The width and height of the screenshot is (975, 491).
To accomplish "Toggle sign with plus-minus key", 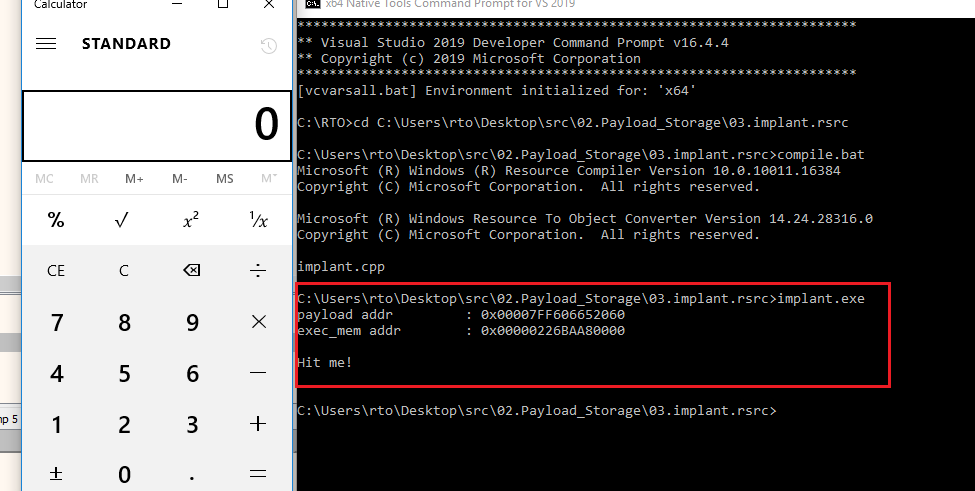I will tap(56, 473).
